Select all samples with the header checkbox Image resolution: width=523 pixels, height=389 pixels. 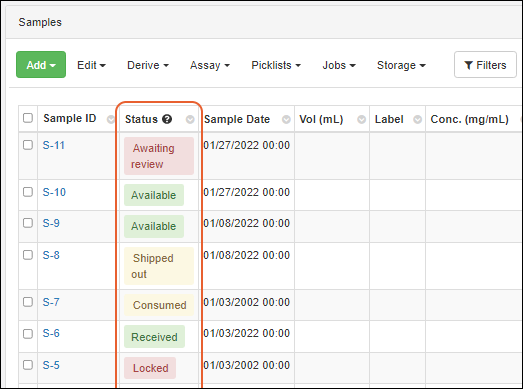[28, 118]
